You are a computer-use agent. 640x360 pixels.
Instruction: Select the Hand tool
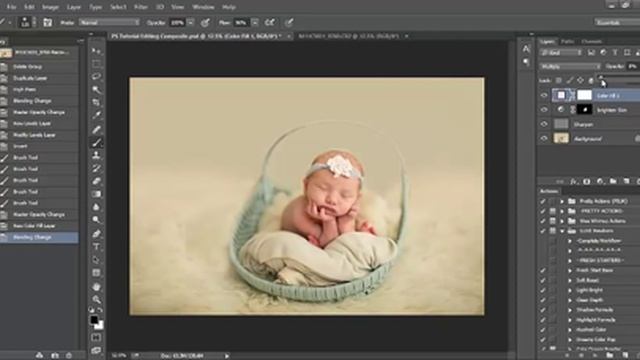tap(96, 287)
